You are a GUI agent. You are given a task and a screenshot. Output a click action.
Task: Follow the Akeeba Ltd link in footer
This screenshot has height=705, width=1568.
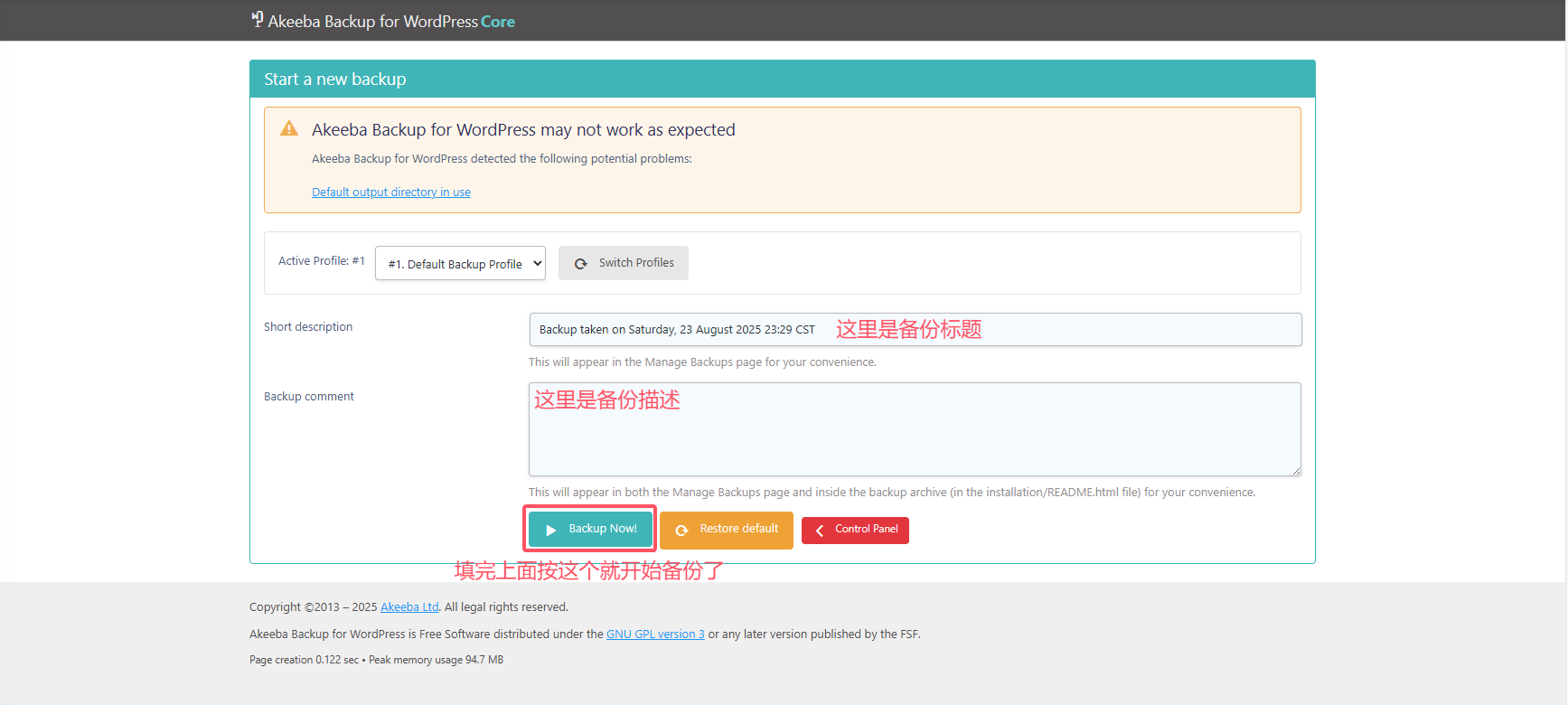(409, 607)
